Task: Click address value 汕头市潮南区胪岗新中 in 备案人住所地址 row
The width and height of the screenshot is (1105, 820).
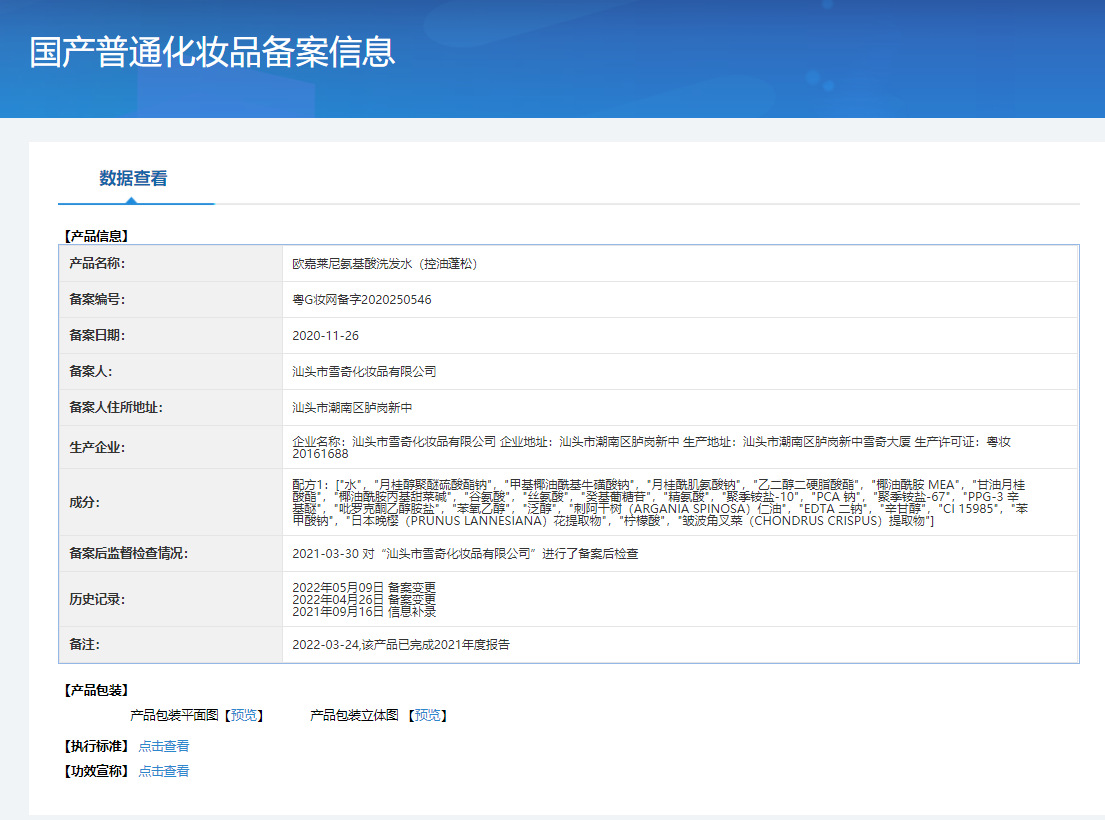Action: point(352,408)
